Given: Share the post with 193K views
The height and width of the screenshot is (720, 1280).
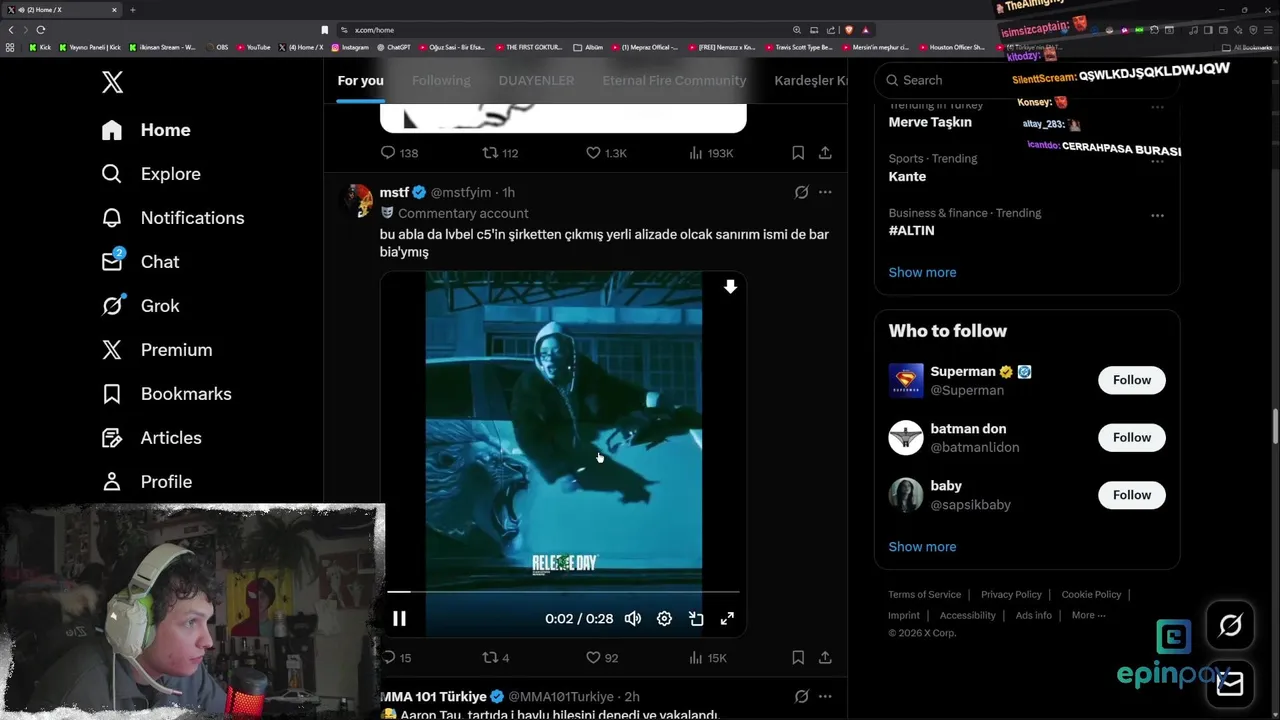Looking at the screenshot, I should pyautogui.click(x=825, y=153).
